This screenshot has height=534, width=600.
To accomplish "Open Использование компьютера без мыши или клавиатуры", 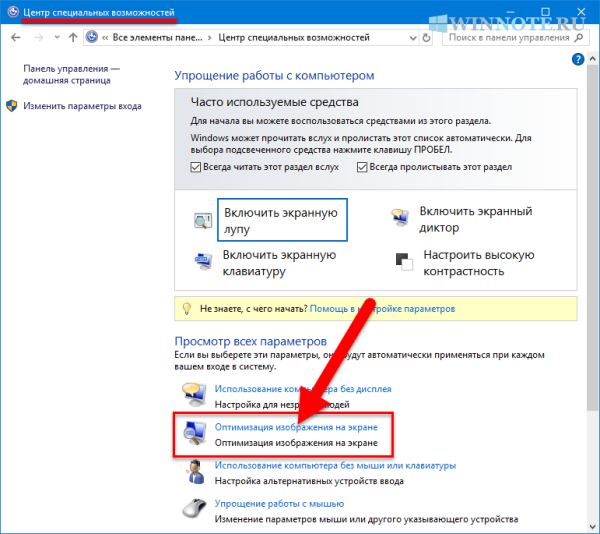I will (x=335, y=465).
